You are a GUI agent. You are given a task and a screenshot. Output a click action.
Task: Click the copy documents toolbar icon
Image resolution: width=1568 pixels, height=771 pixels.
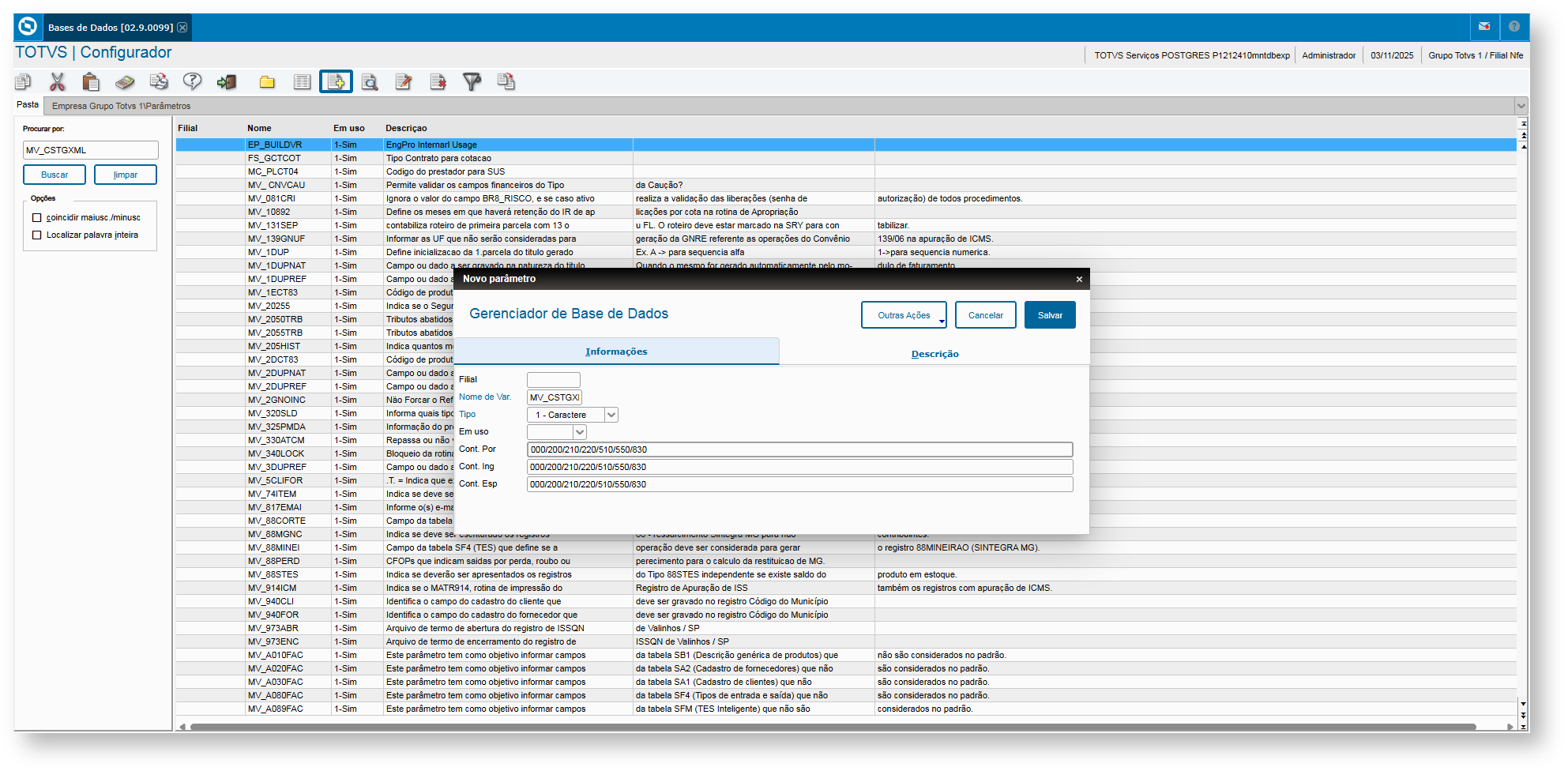tap(24, 81)
